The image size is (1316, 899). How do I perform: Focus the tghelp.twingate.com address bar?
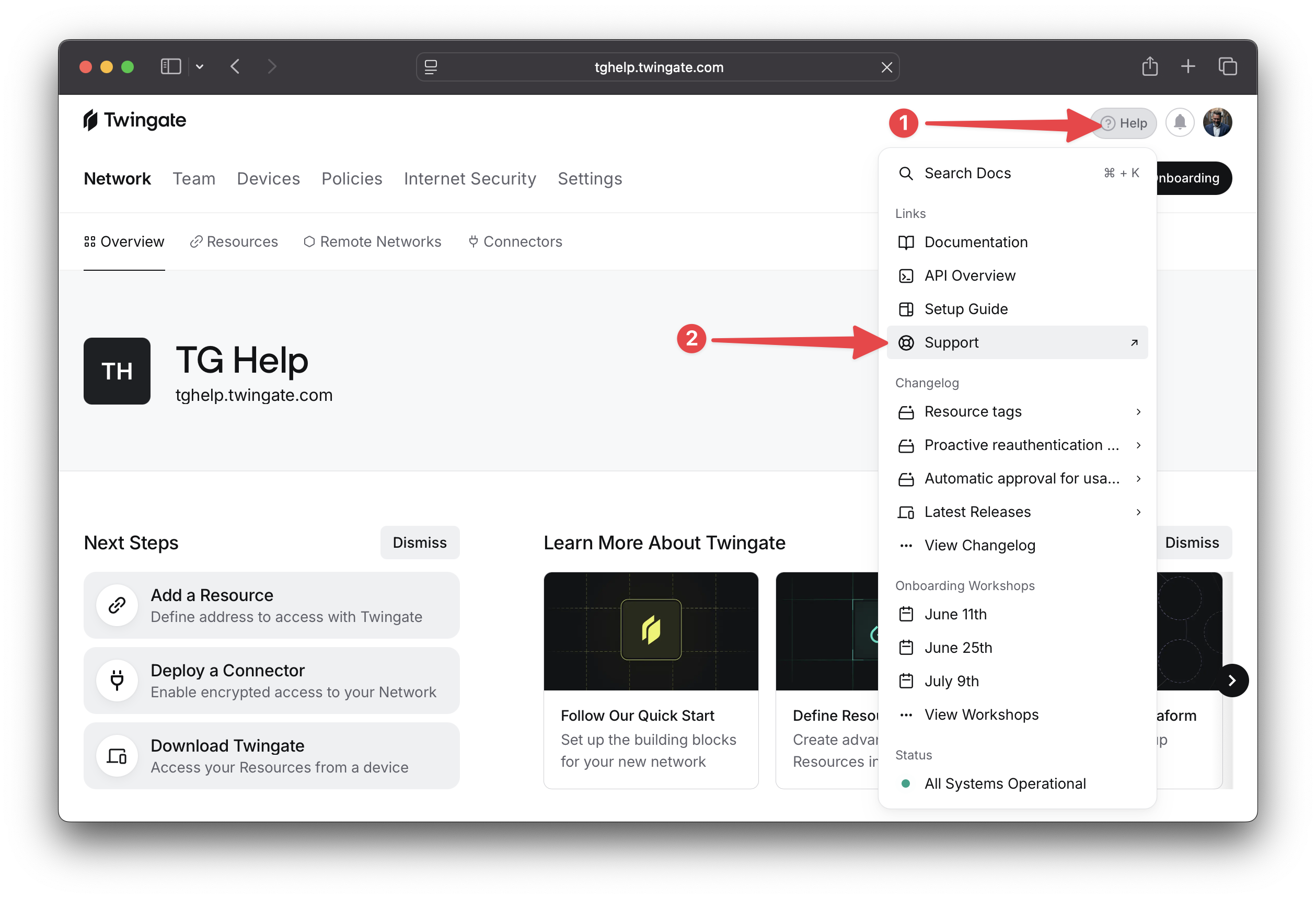pyautogui.click(x=658, y=67)
